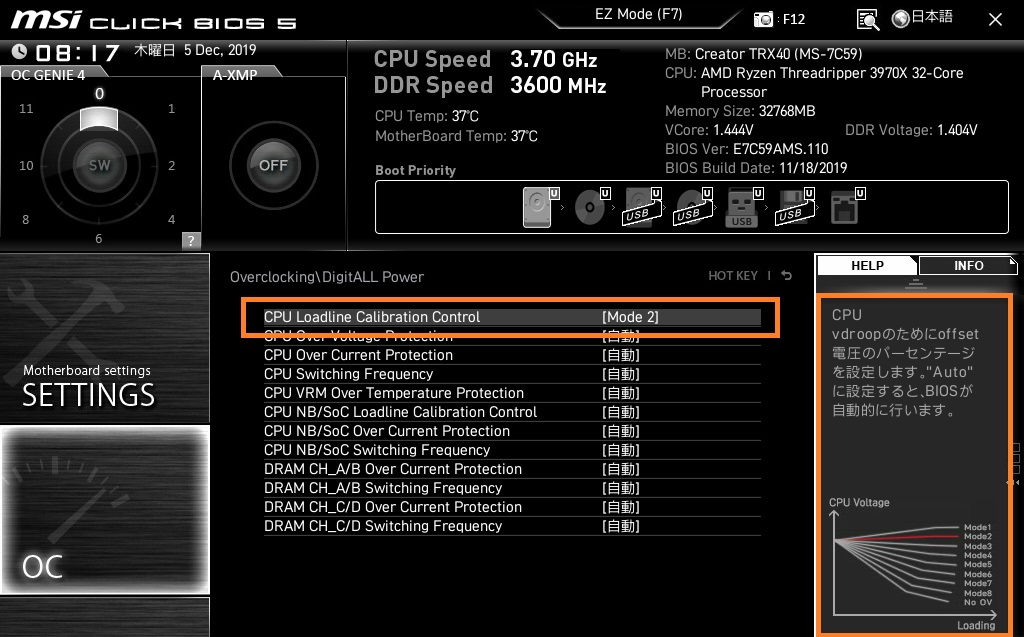The width and height of the screenshot is (1024, 637).
Task: Open CPU NB/SoC Over Current Protection
Action: [x=512, y=431]
